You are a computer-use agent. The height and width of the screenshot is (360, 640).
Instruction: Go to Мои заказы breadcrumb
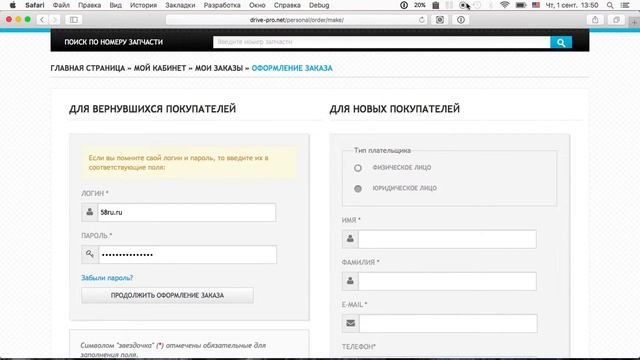click(x=219, y=68)
